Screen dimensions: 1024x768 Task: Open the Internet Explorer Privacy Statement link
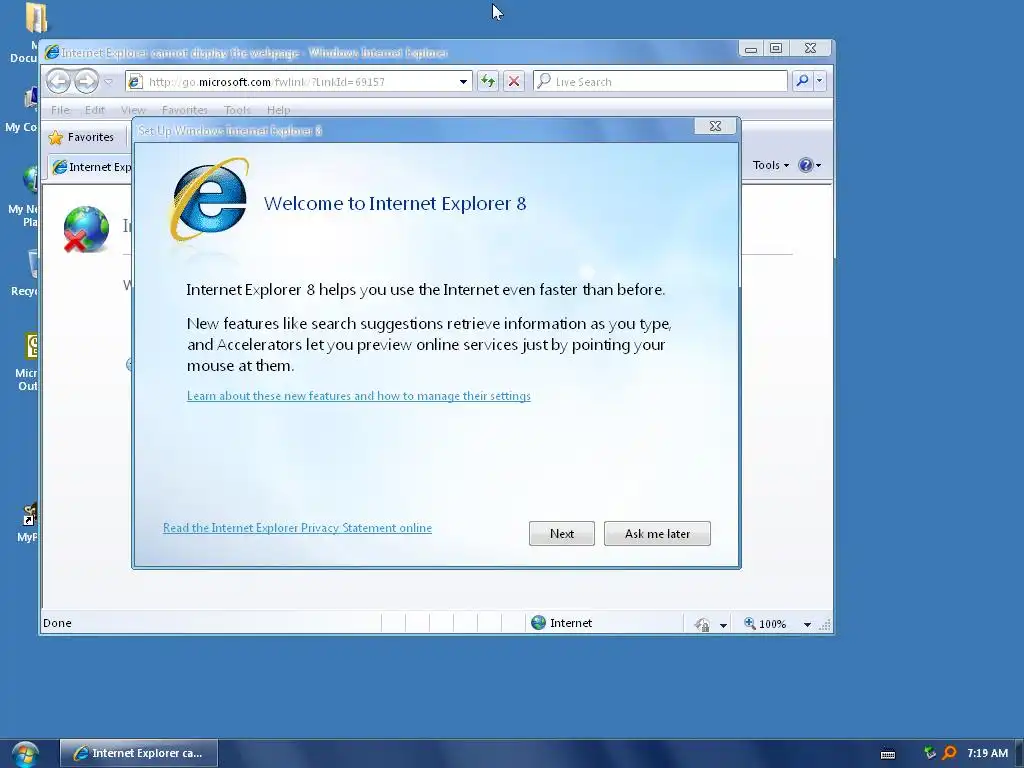click(297, 528)
